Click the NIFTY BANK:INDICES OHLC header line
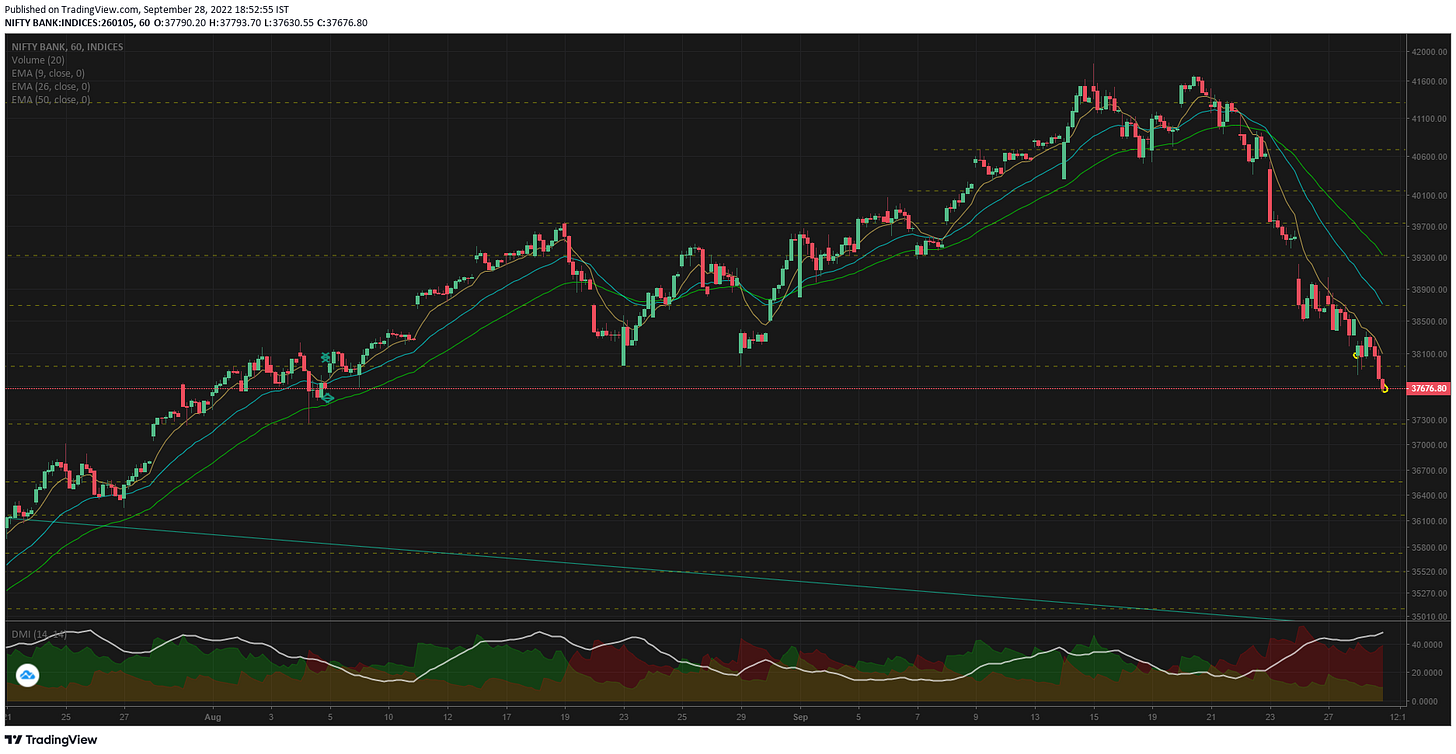 (x=186, y=22)
